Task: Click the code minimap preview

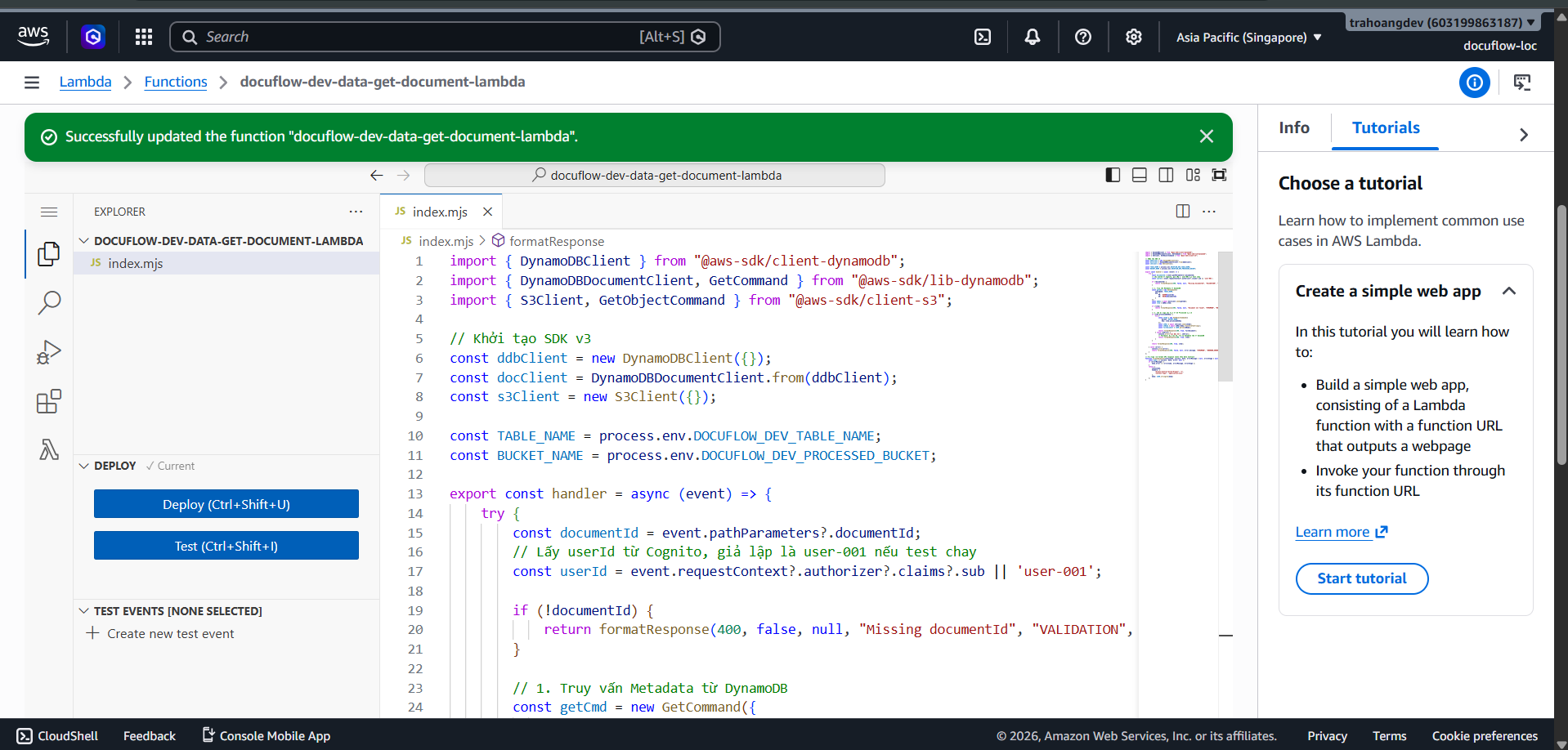Action: pos(1181,315)
